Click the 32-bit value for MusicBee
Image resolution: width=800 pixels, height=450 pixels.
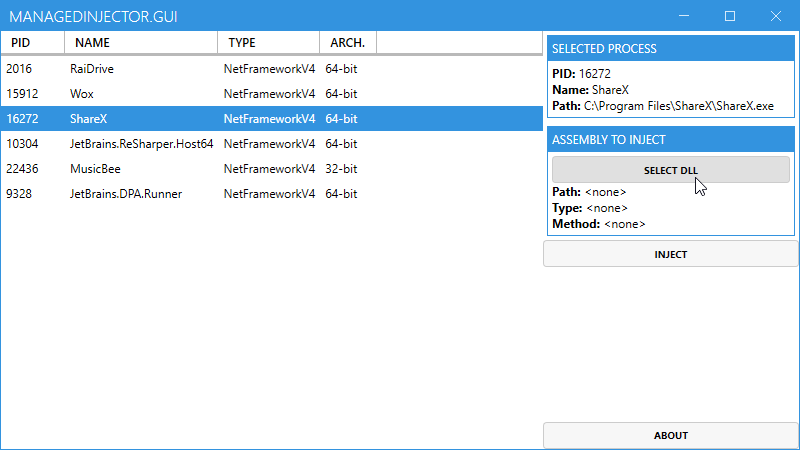(341, 169)
